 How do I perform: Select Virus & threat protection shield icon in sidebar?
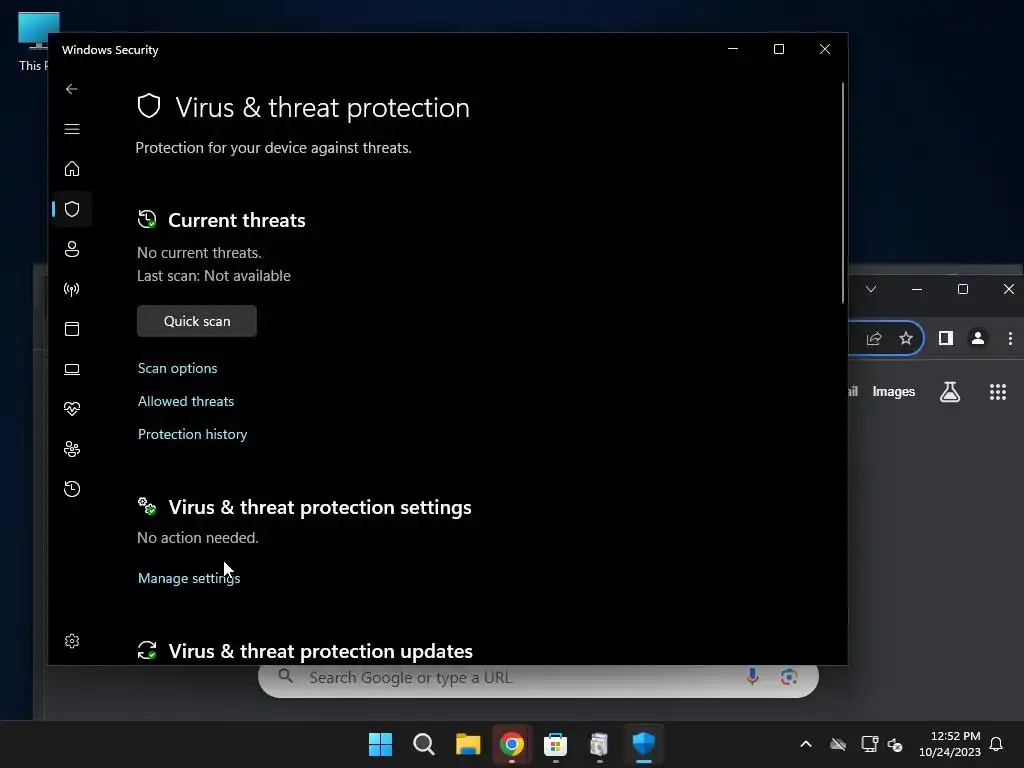pos(72,209)
